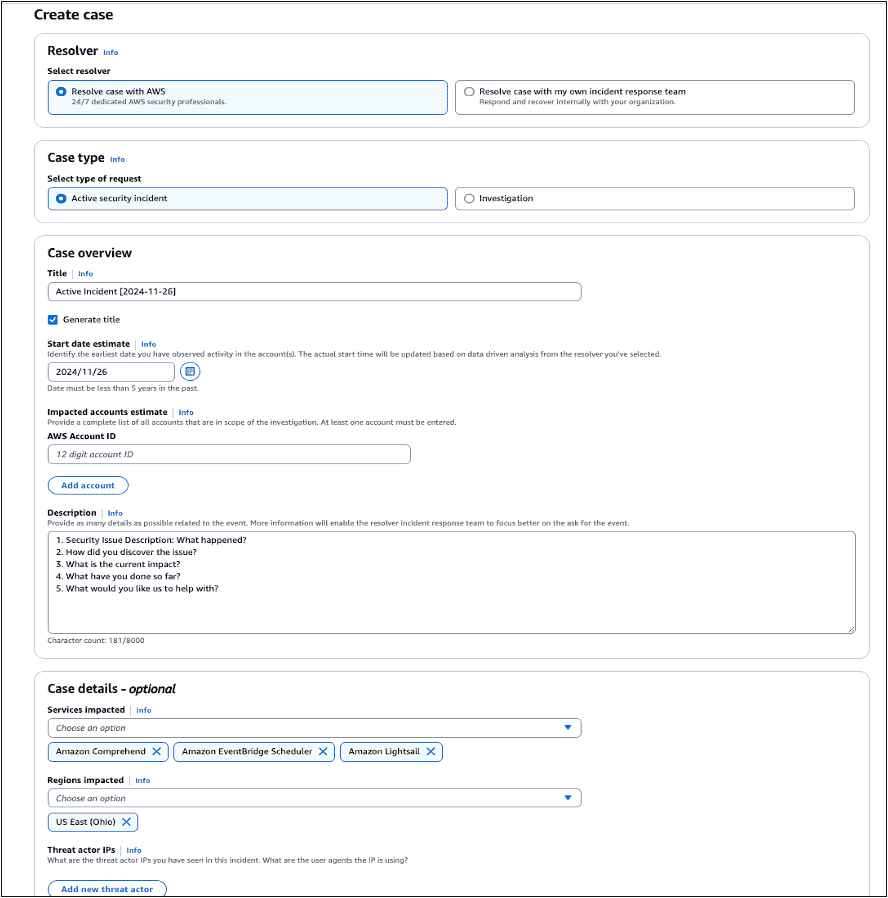Open Info link next to Resolver
888x898 pixels.
(x=110, y=52)
